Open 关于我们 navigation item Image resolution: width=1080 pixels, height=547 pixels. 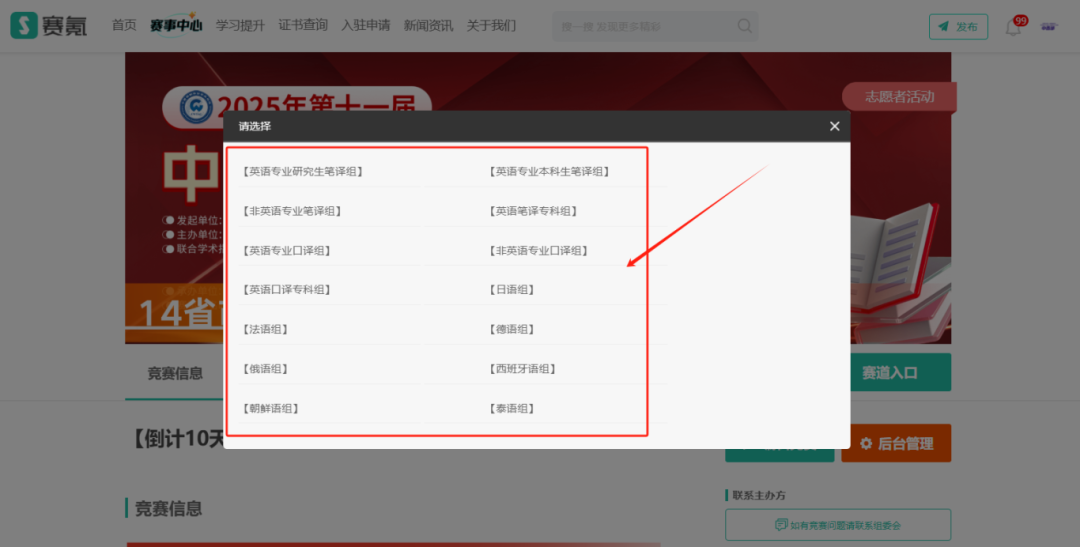[491, 25]
